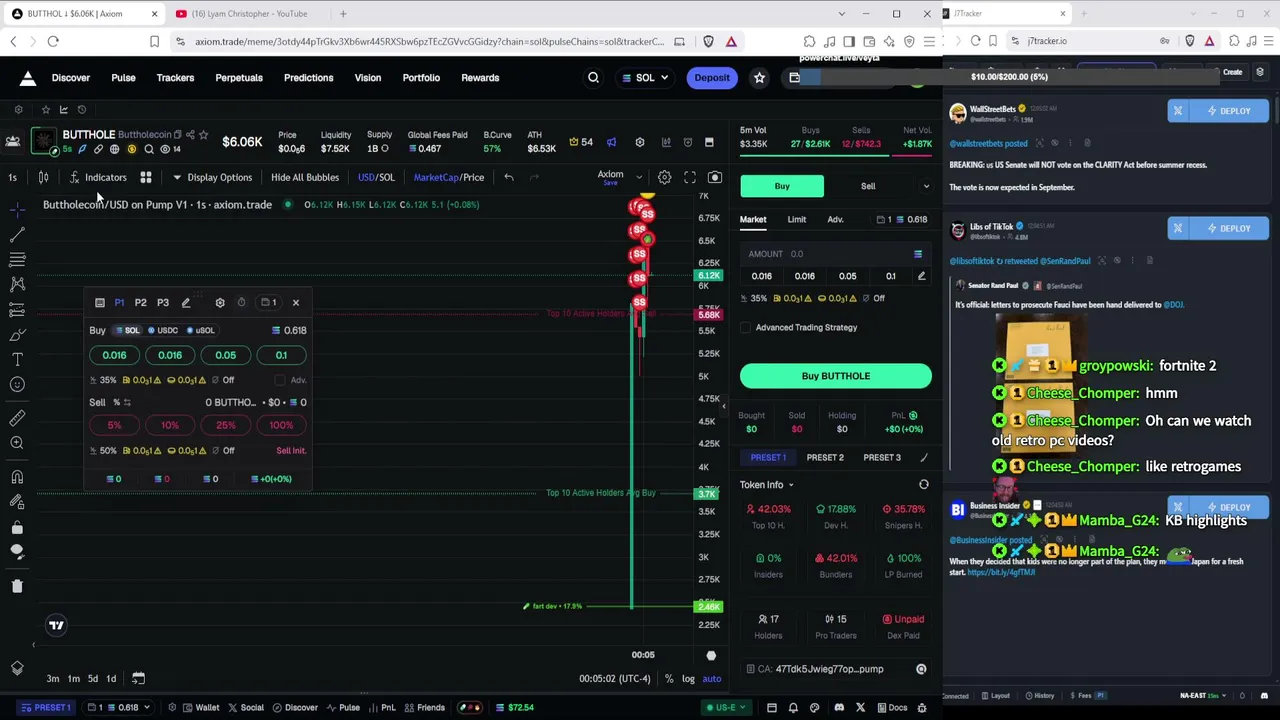Switch currency toggle USD/SOL
Viewport: 1280px width, 720px height.
pos(376,177)
